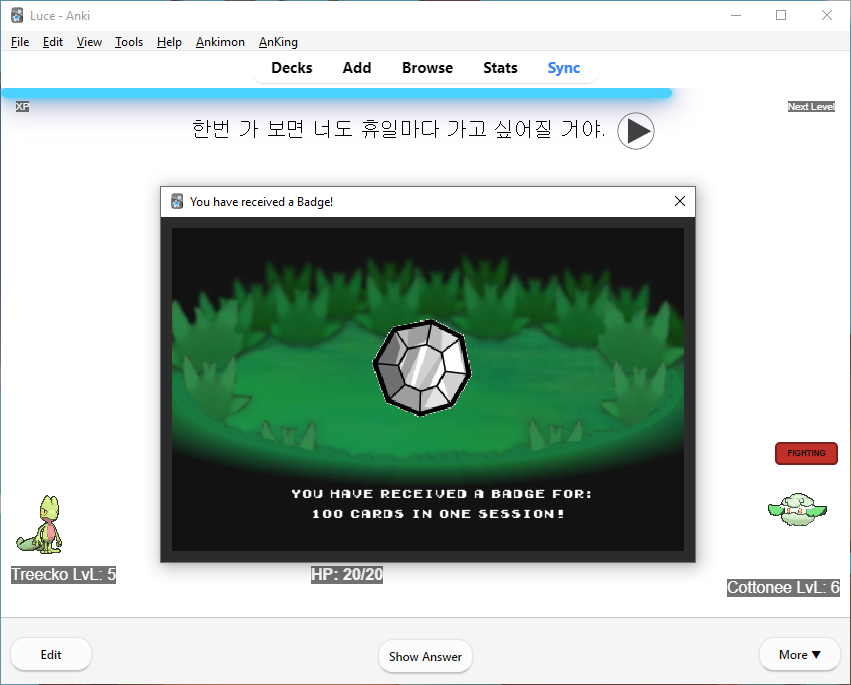Click the 'Treecko LvL: 5' label

tap(63, 574)
